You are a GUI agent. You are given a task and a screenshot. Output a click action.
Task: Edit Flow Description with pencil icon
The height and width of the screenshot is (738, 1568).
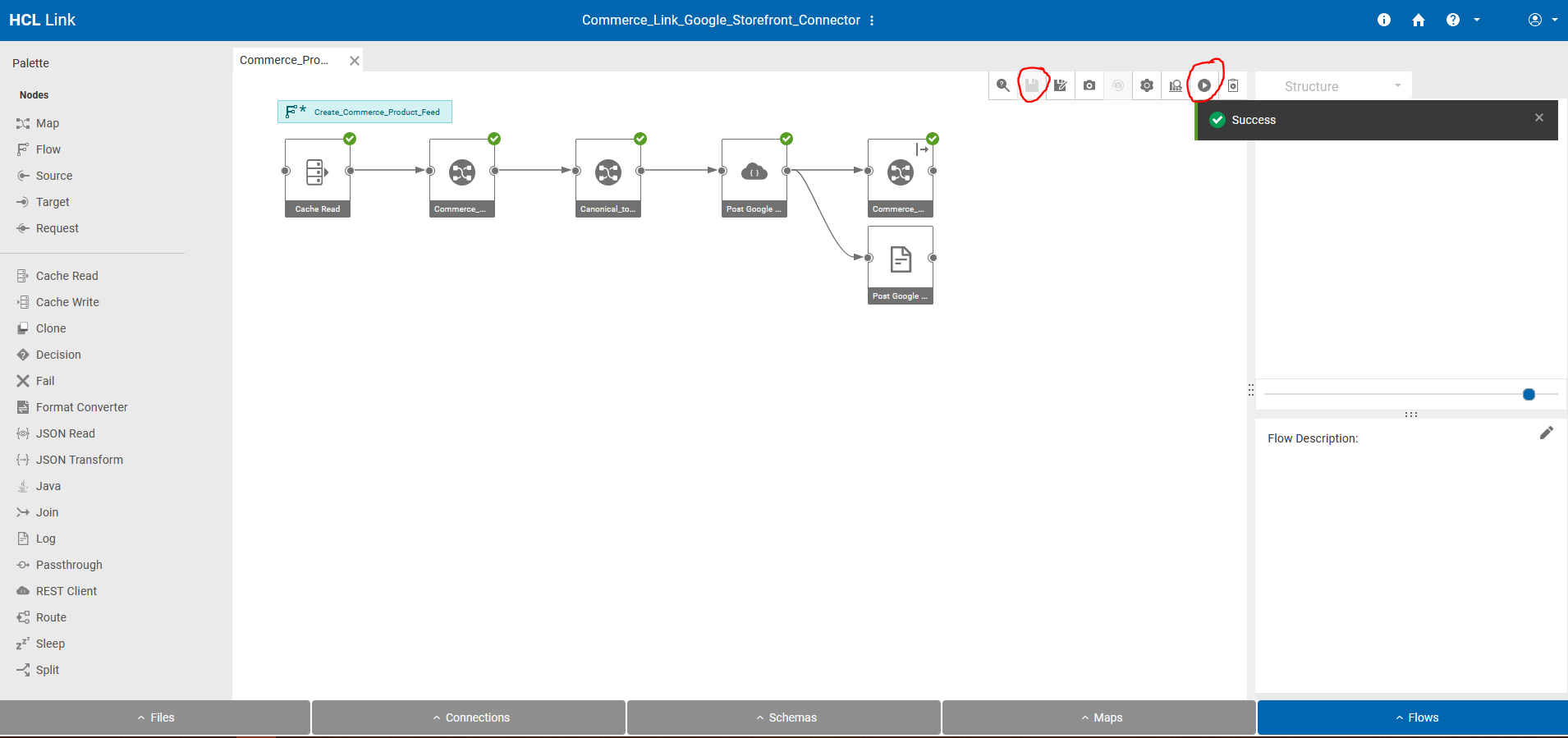click(1547, 433)
